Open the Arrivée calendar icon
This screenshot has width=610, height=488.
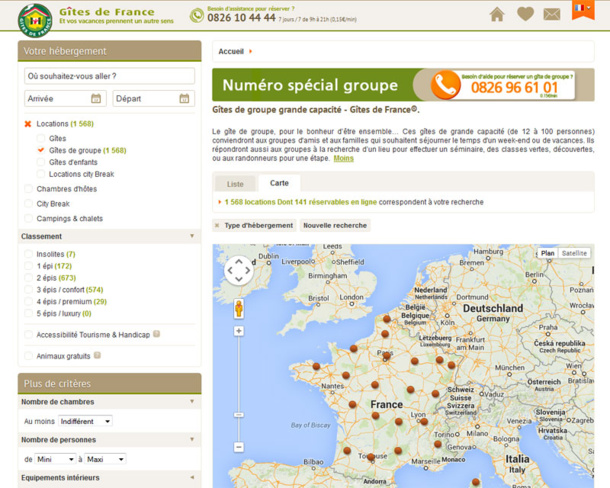[x=96, y=99]
